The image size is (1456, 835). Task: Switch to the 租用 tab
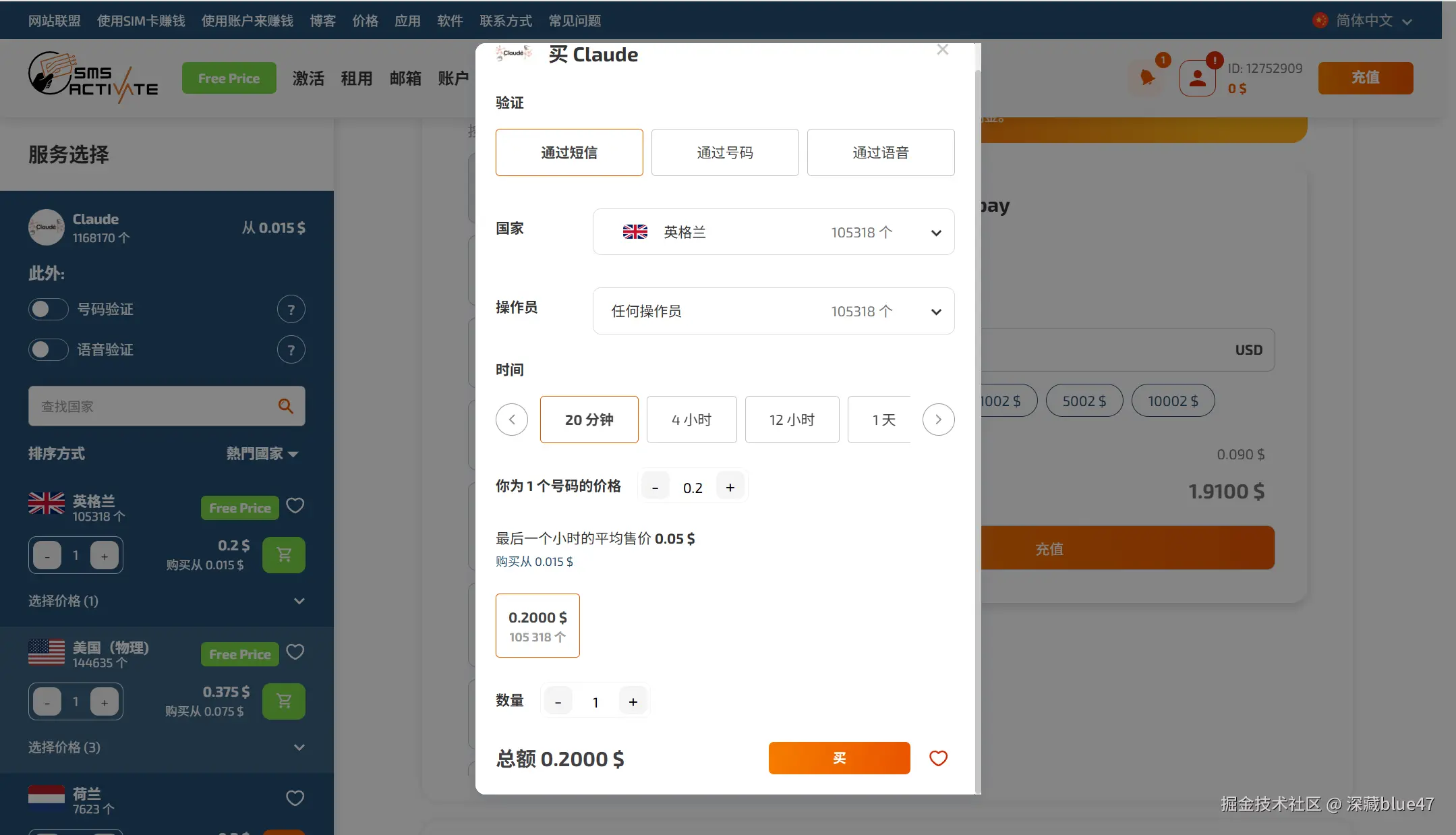point(357,78)
